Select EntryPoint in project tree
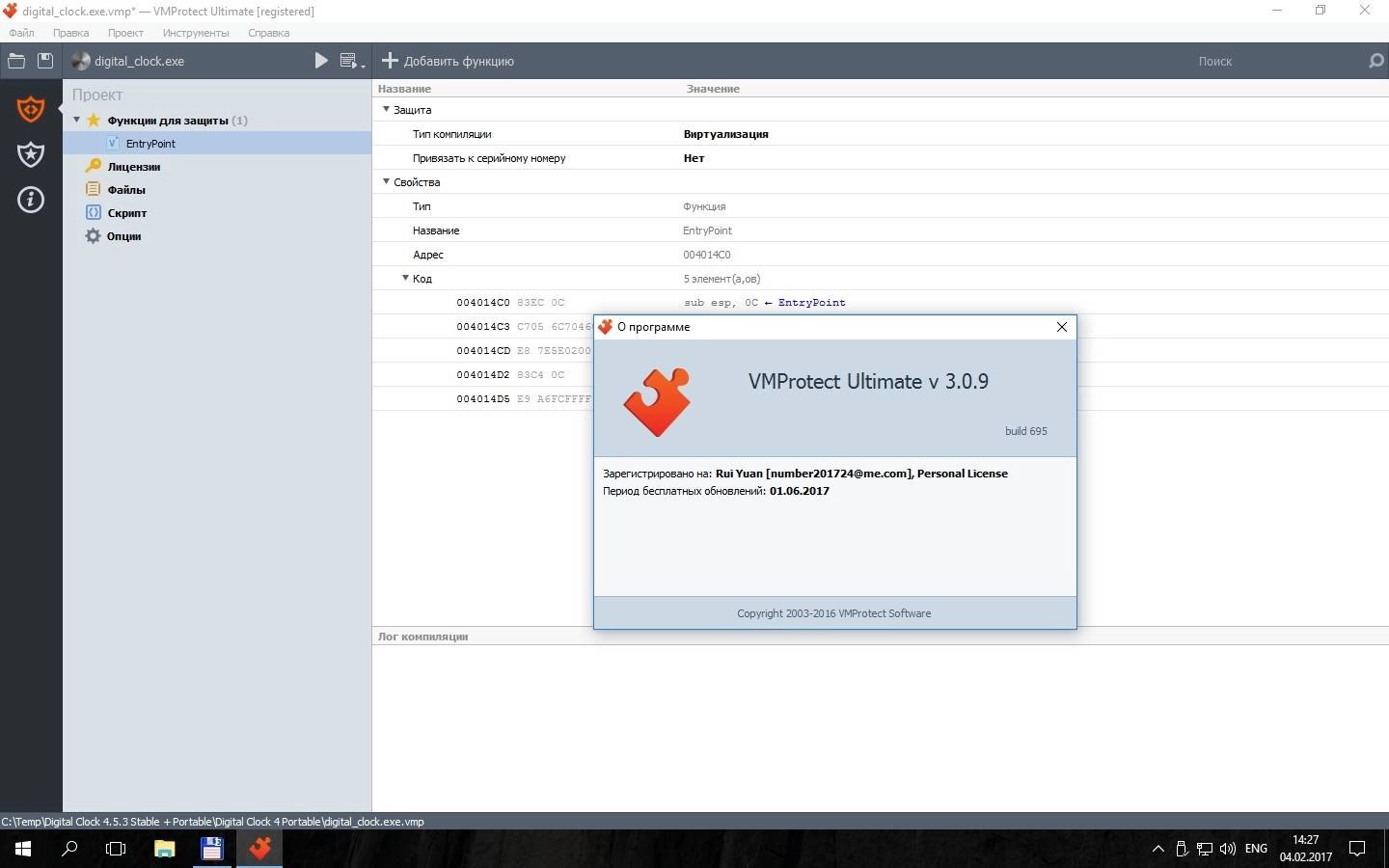1389x868 pixels. 150,144
